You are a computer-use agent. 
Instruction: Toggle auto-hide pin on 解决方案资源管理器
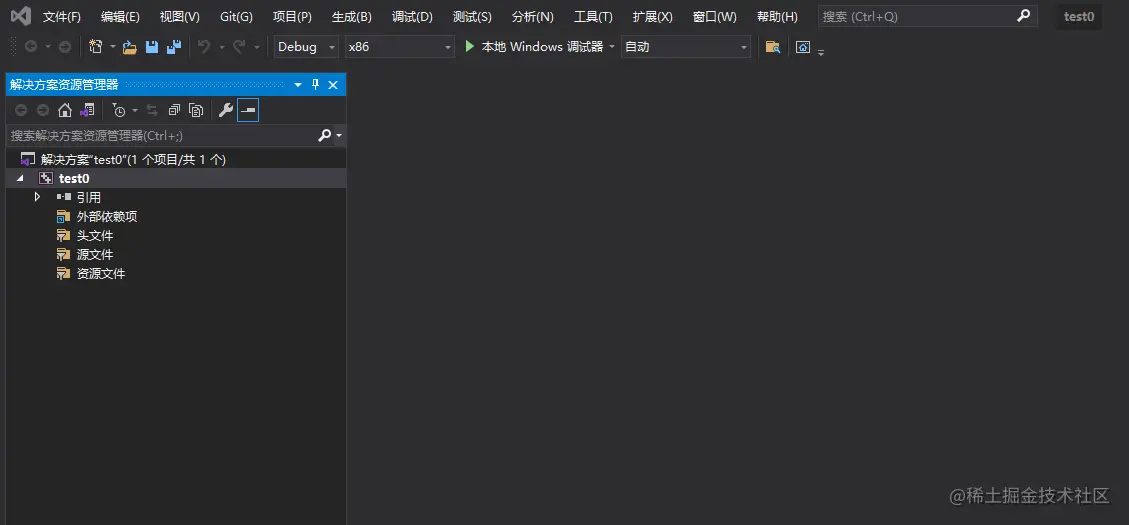(x=315, y=85)
